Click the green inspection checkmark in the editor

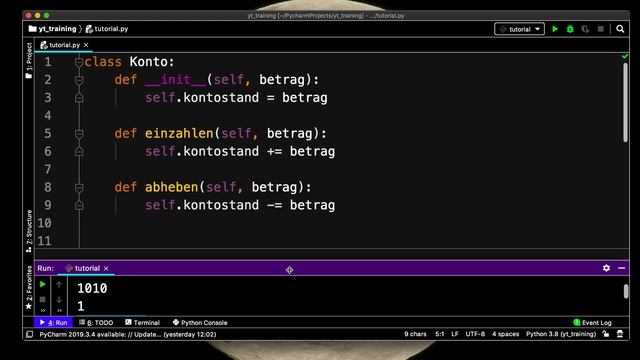click(624, 56)
